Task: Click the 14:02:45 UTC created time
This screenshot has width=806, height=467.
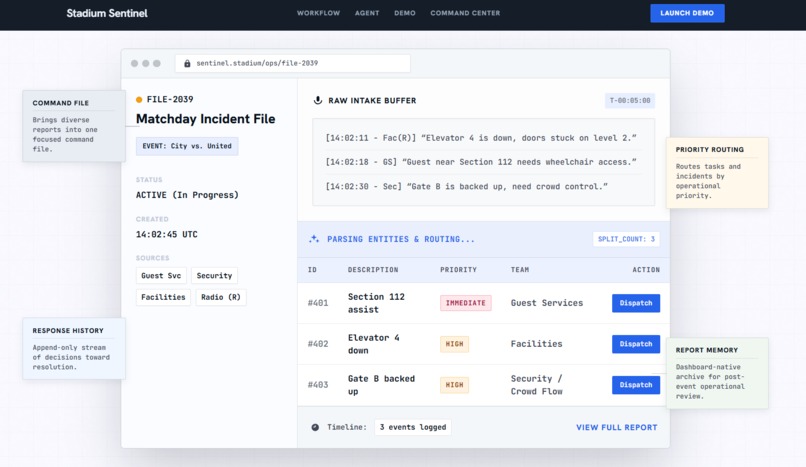Action: point(167,234)
